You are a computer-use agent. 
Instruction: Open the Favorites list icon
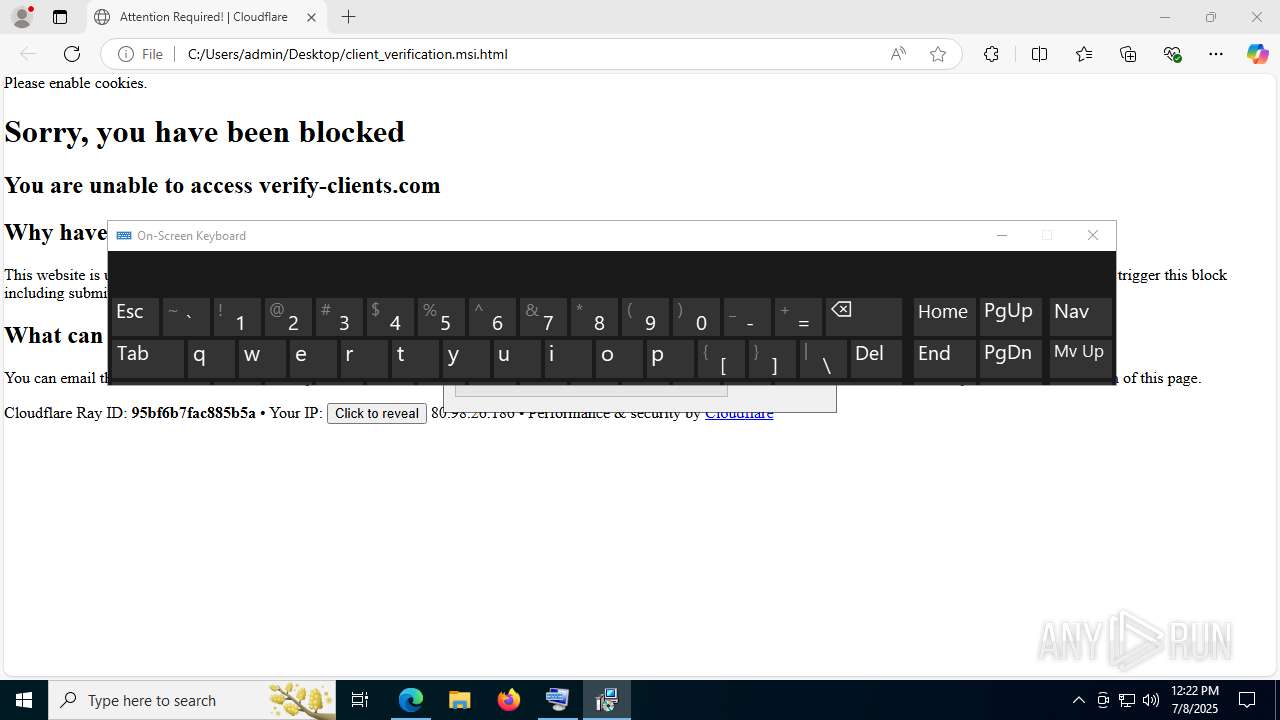tap(1084, 54)
